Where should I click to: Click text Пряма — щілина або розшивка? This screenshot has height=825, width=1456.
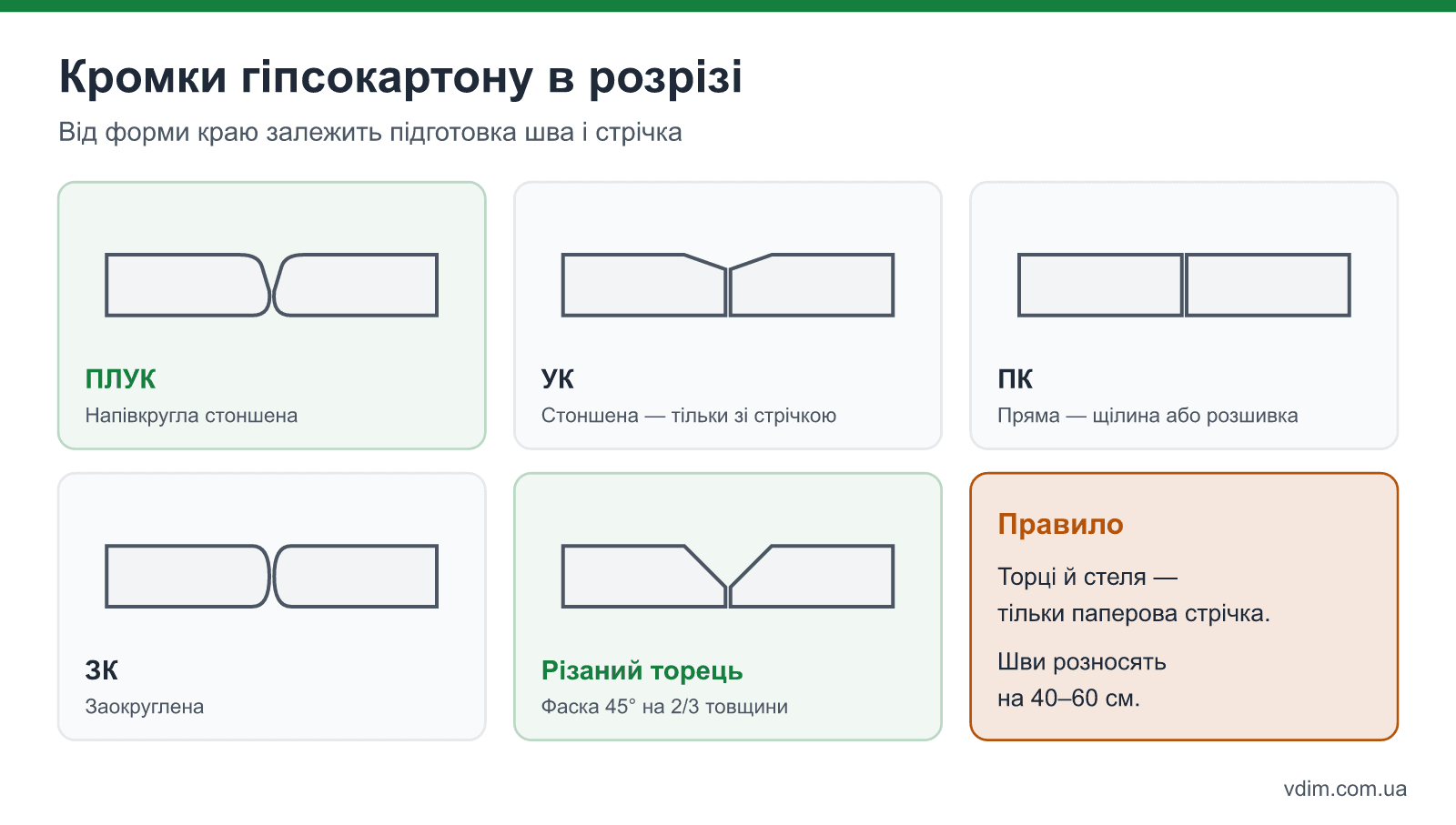coord(1148,416)
